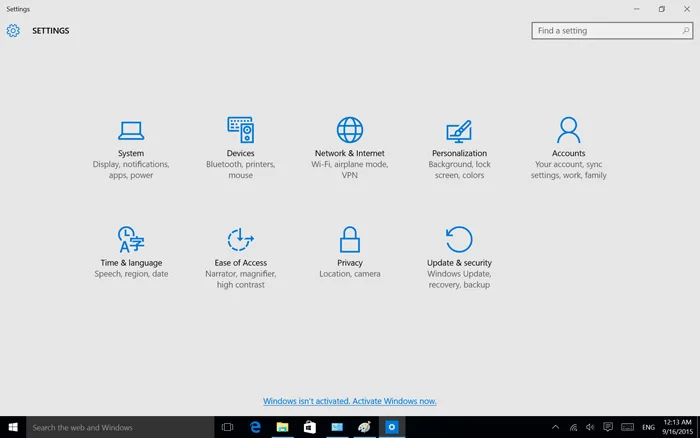Click 'Wi-Fi, airplane mode, VPN' description
Viewport: 700px width, 438px height.
coord(350,170)
